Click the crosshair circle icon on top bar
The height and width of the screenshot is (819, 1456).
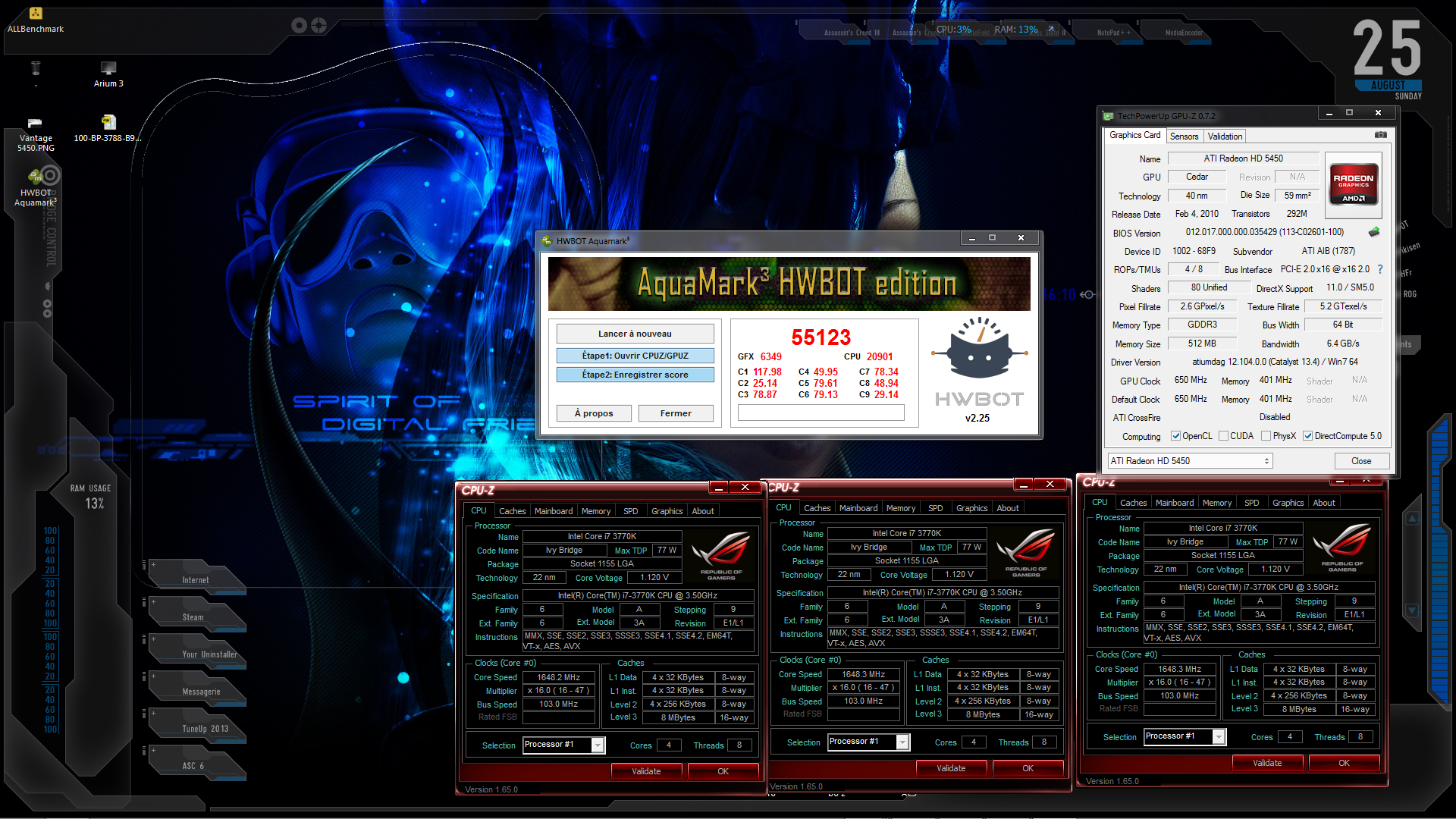(318, 26)
